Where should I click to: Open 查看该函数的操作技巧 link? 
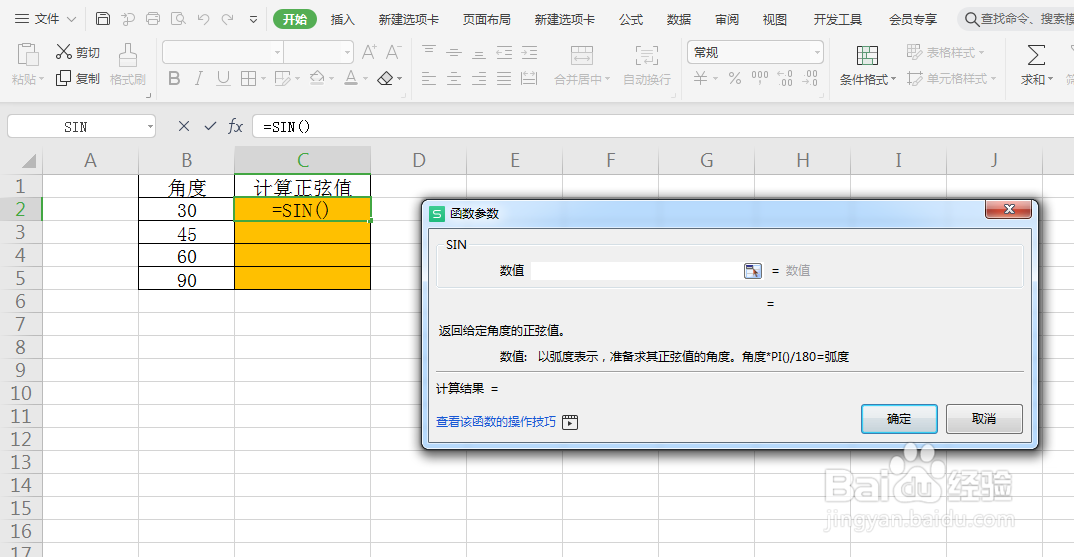tap(496, 422)
